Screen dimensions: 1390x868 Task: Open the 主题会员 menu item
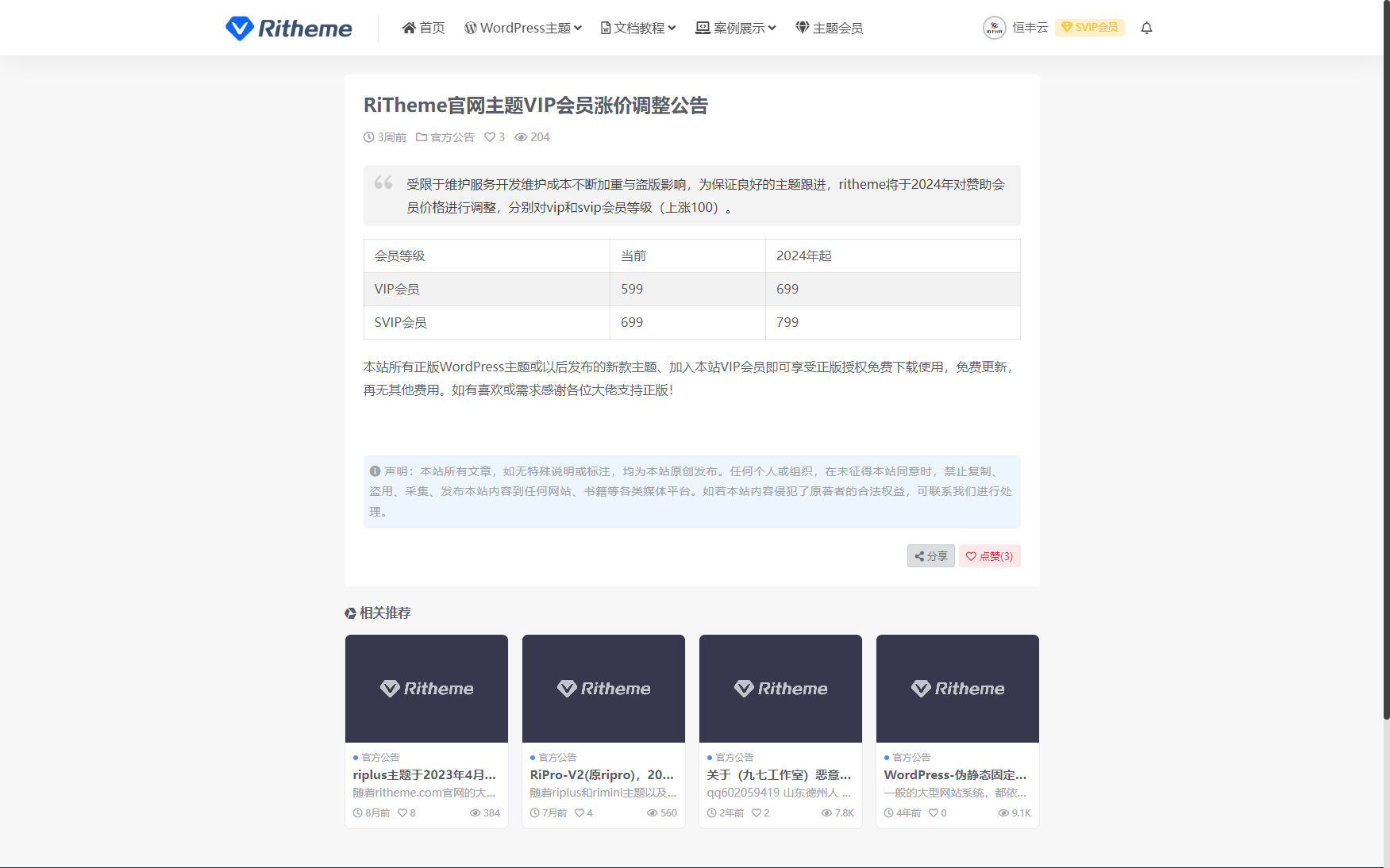830,28
